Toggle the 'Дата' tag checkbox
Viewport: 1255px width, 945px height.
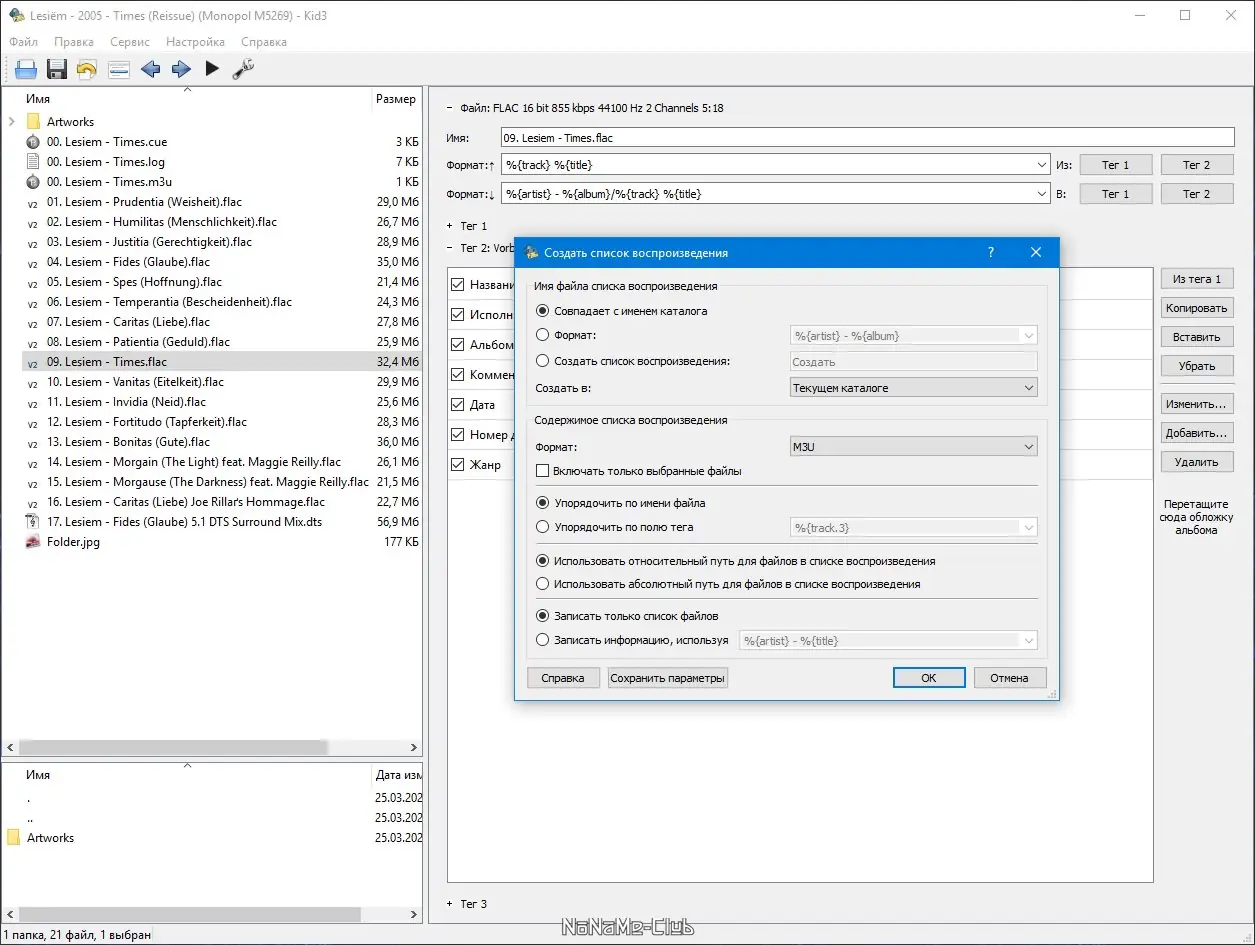click(458, 405)
